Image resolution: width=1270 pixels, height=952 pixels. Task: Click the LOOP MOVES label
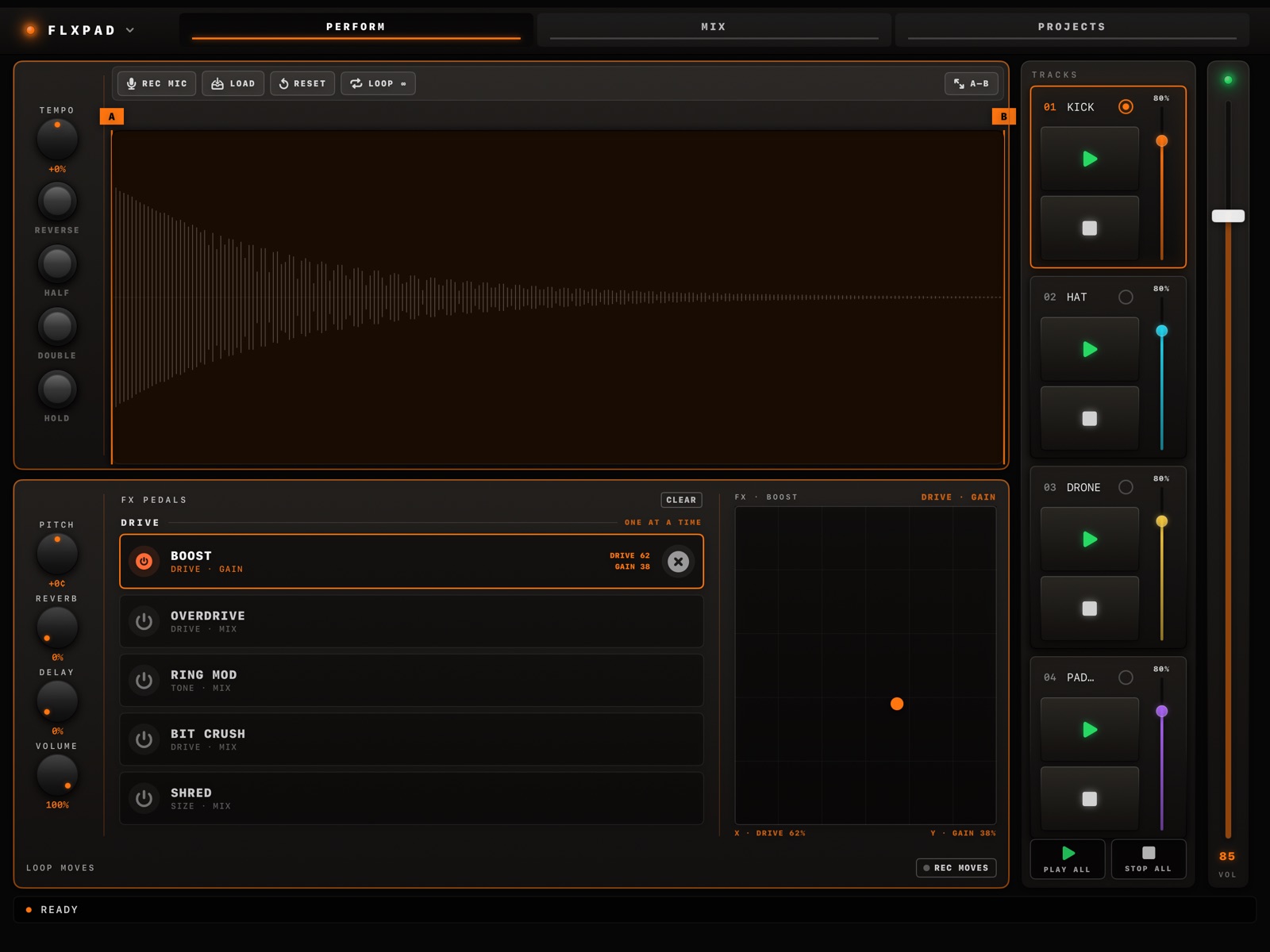coord(60,868)
